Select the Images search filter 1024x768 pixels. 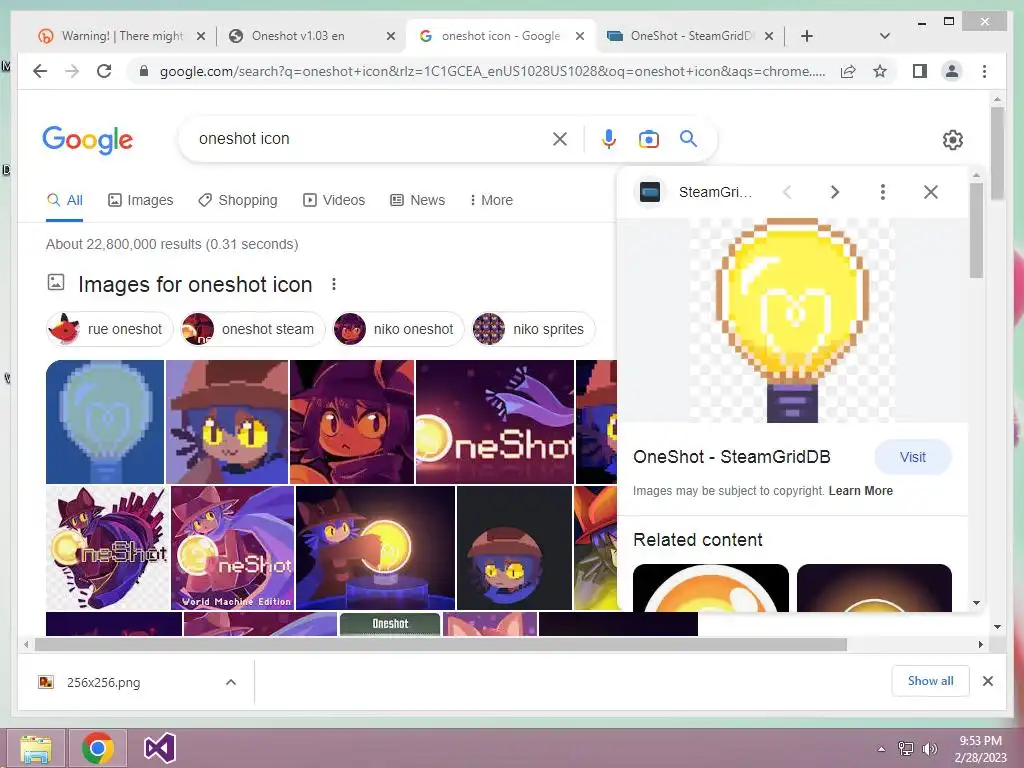pos(140,200)
